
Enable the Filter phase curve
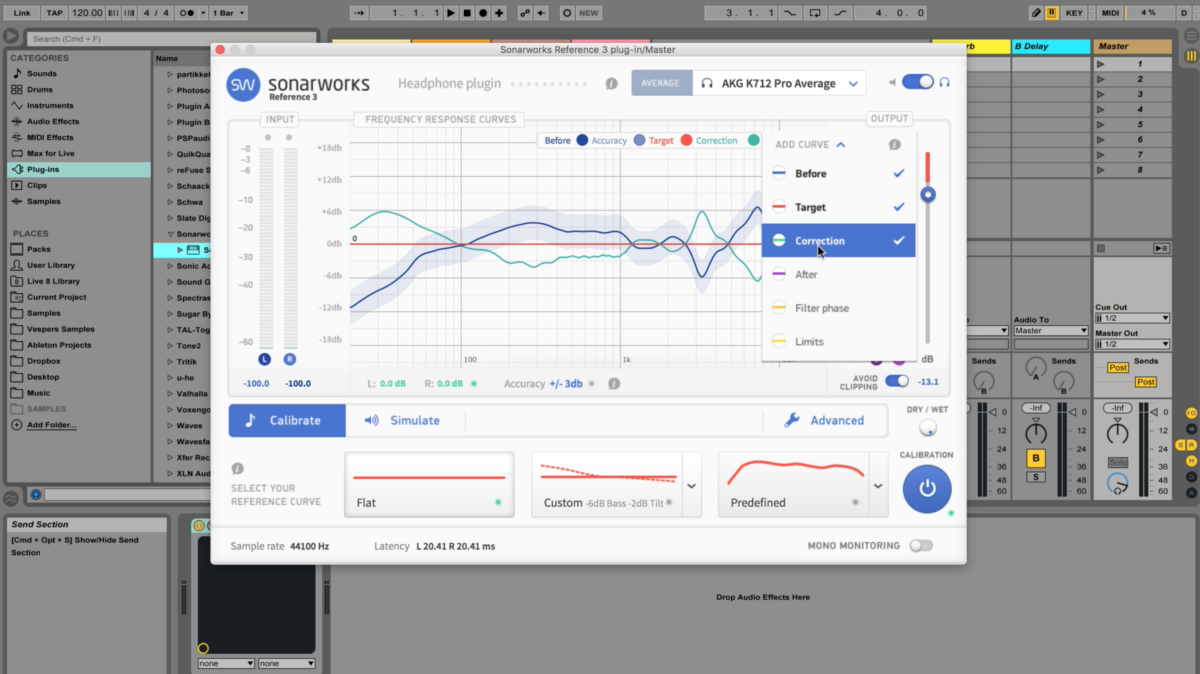click(838, 308)
